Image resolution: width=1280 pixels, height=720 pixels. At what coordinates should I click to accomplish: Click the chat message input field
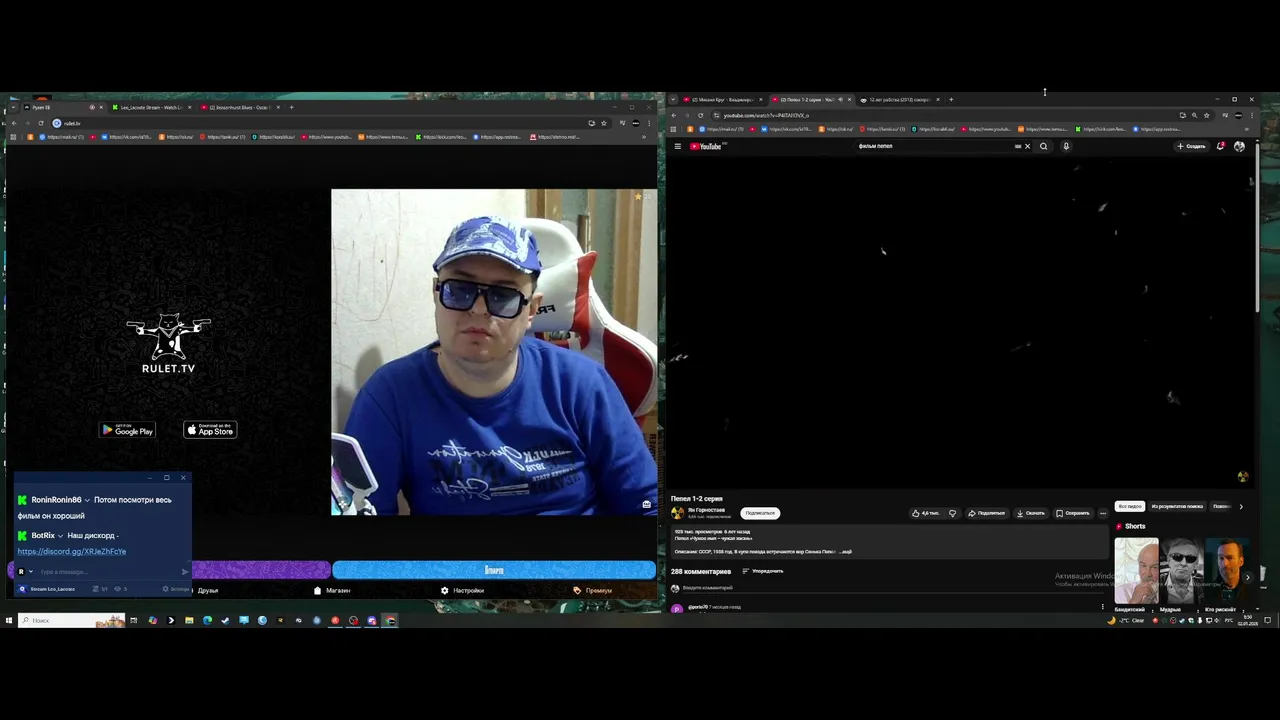tap(105, 572)
